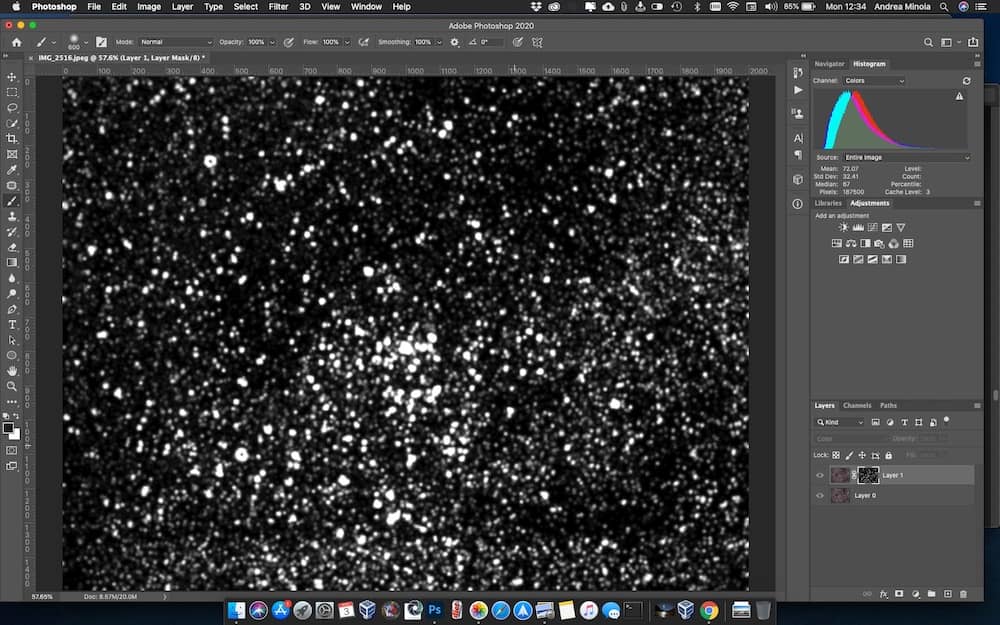Expand the layer filter Kind dropdown
The width and height of the screenshot is (1000, 625).
click(x=840, y=422)
